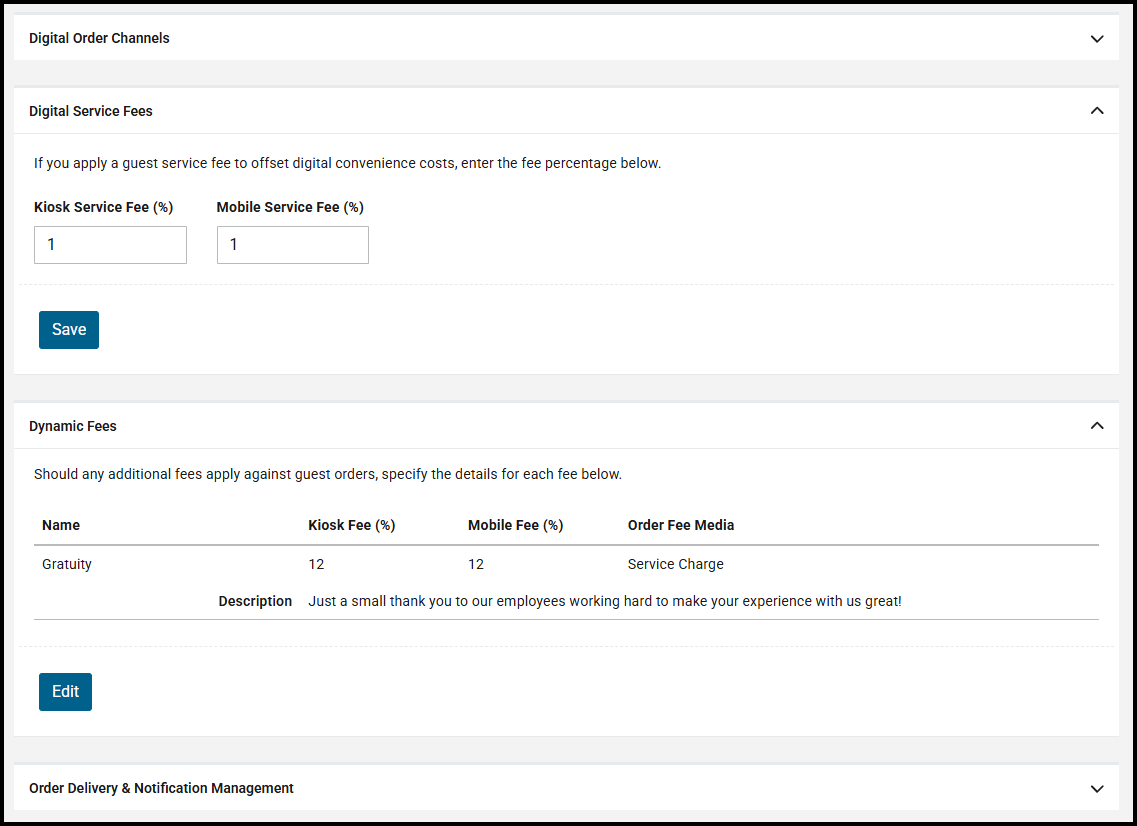
Task: Click the Service Charge media value
Action: (675, 564)
